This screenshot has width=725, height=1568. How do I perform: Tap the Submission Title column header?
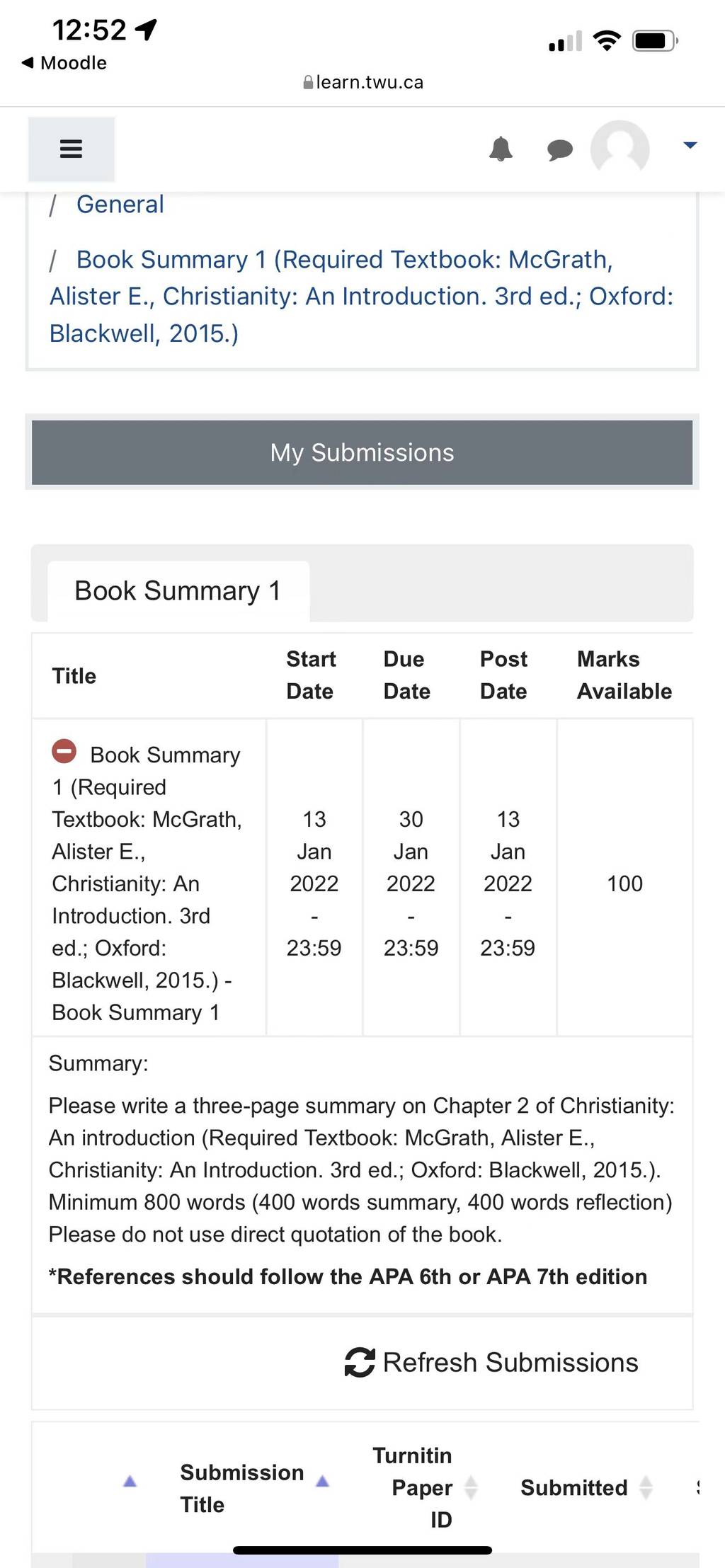point(241,1488)
